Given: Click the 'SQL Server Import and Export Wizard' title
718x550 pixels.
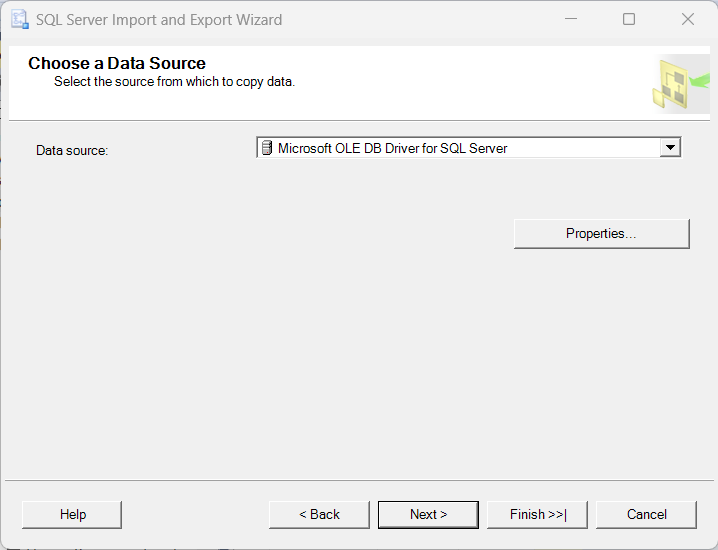Looking at the screenshot, I should tap(159, 20).
